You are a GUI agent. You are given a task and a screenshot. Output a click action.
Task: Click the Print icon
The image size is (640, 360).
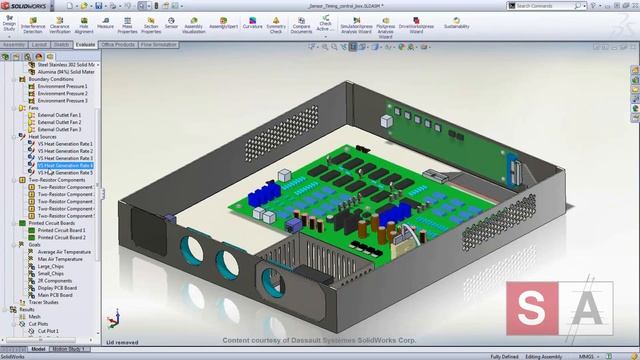click(113, 6)
